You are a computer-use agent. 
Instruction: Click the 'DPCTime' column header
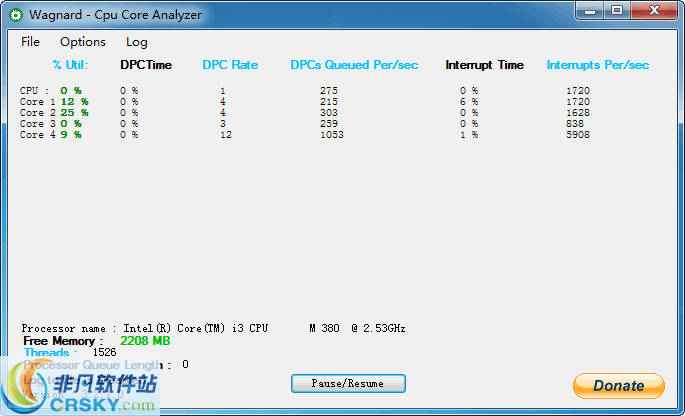coord(146,65)
